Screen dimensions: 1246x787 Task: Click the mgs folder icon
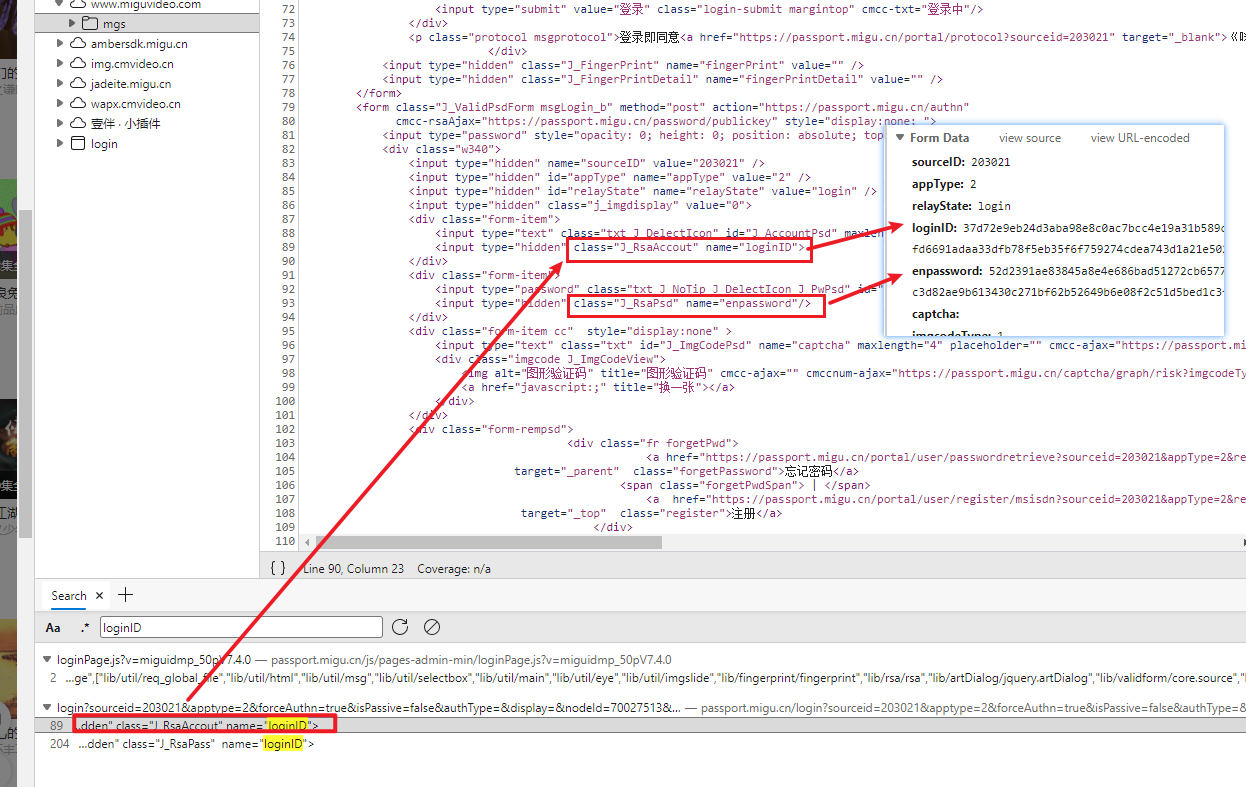coord(89,23)
